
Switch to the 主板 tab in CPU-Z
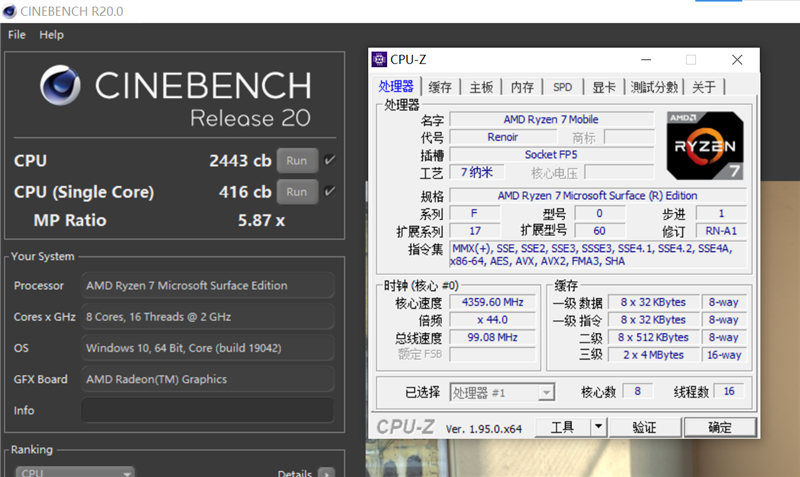481,87
